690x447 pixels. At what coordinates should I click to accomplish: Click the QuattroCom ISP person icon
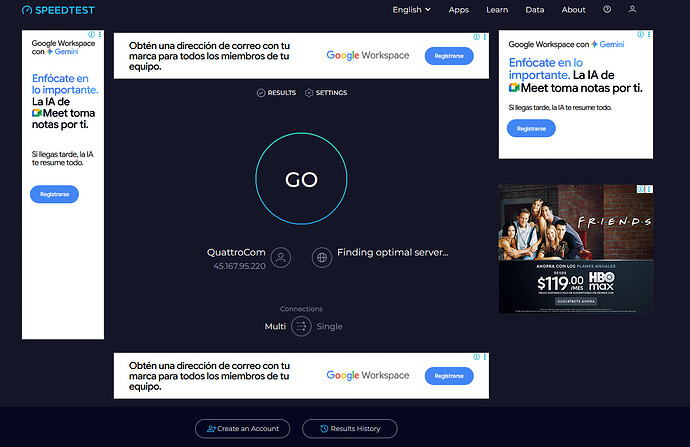pos(281,258)
